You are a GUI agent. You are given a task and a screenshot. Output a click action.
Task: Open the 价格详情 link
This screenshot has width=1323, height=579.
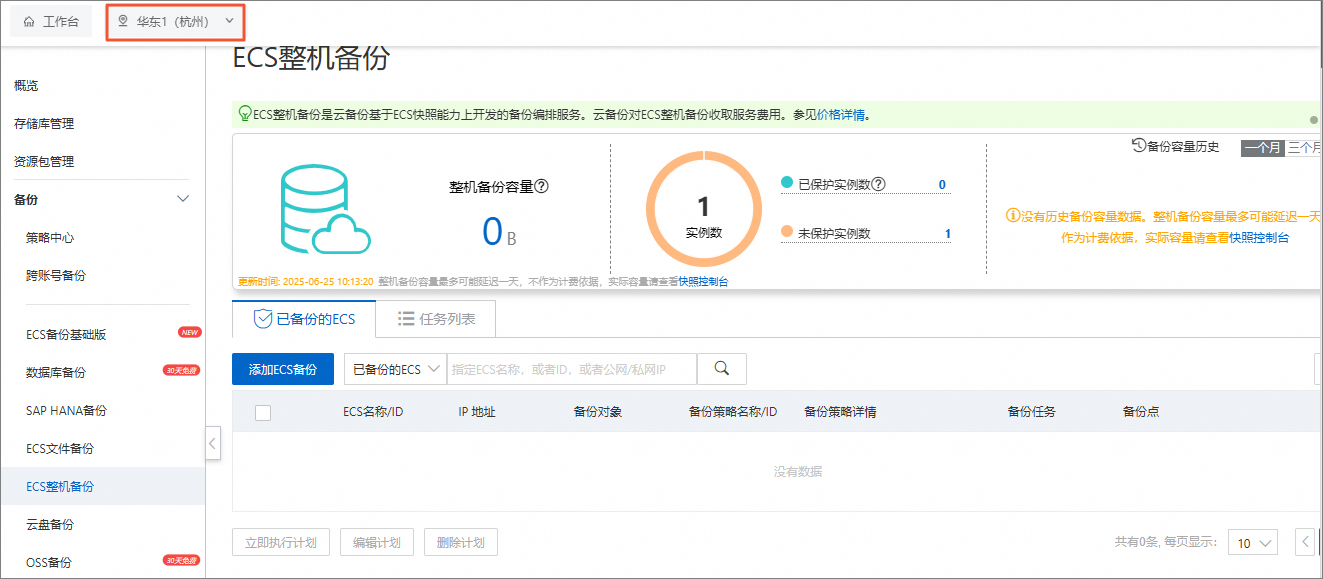[841, 115]
